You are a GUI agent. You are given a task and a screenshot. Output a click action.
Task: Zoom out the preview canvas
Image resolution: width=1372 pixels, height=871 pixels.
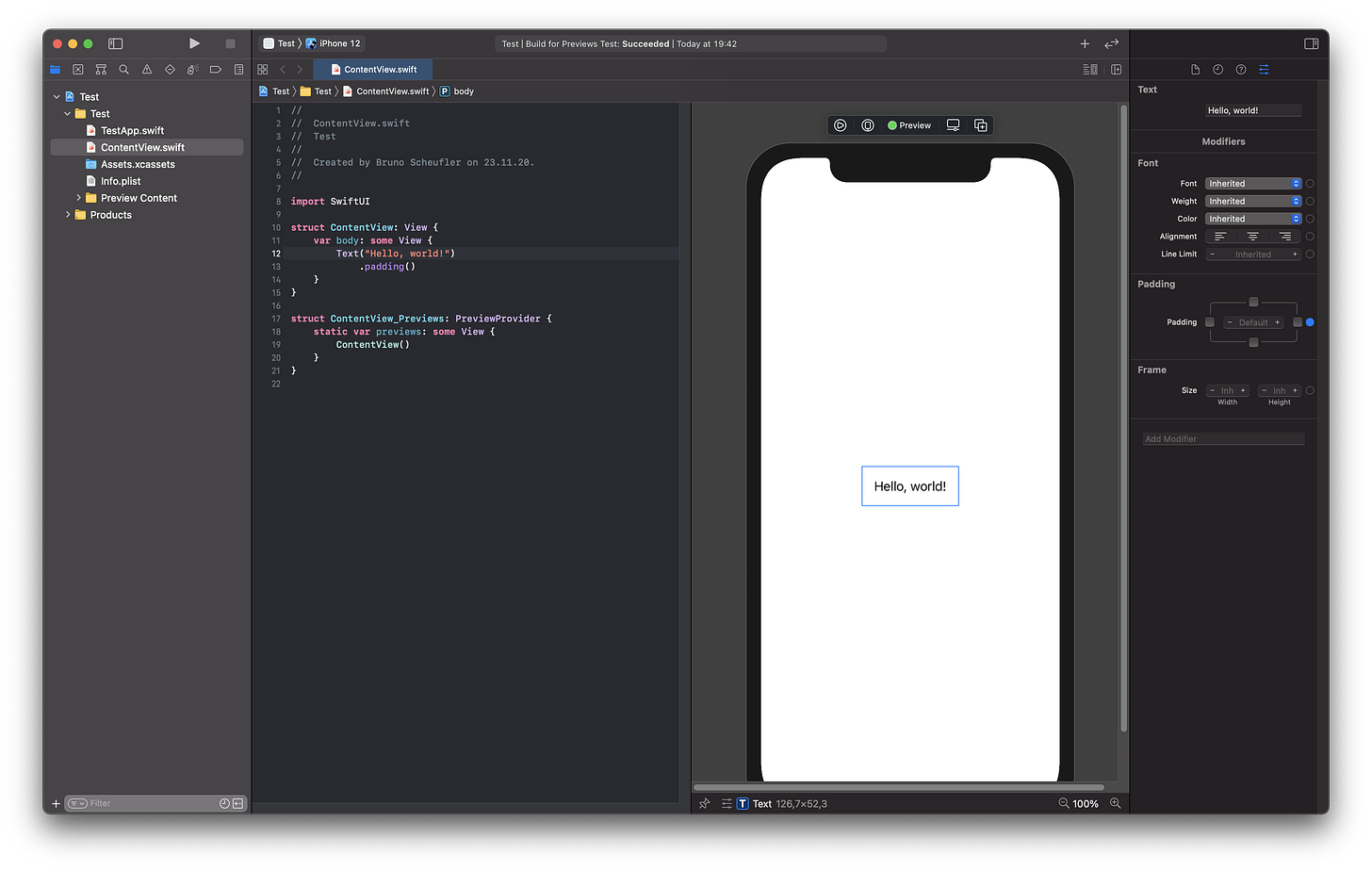pos(1064,804)
